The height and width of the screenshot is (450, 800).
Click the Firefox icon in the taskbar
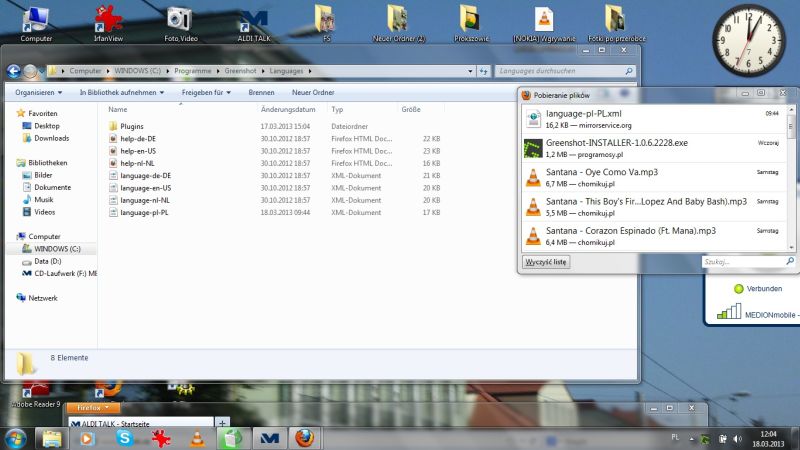(304, 438)
